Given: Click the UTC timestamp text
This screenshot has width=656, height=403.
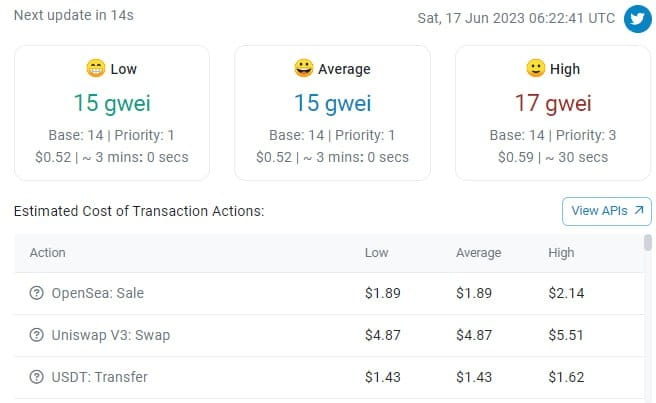Looking at the screenshot, I should point(516,18).
